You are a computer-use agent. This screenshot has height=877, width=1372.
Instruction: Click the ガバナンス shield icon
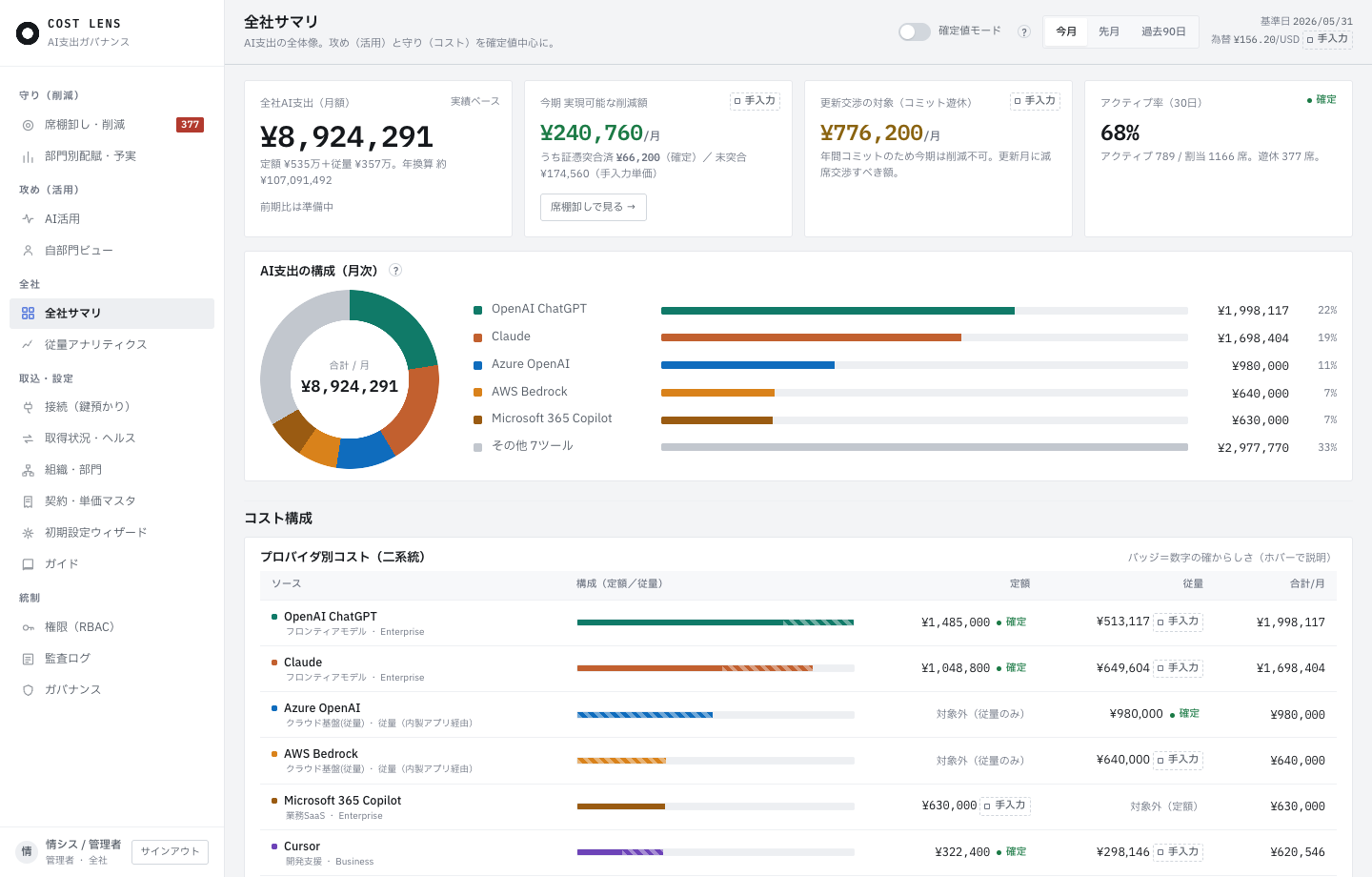[28, 690]
